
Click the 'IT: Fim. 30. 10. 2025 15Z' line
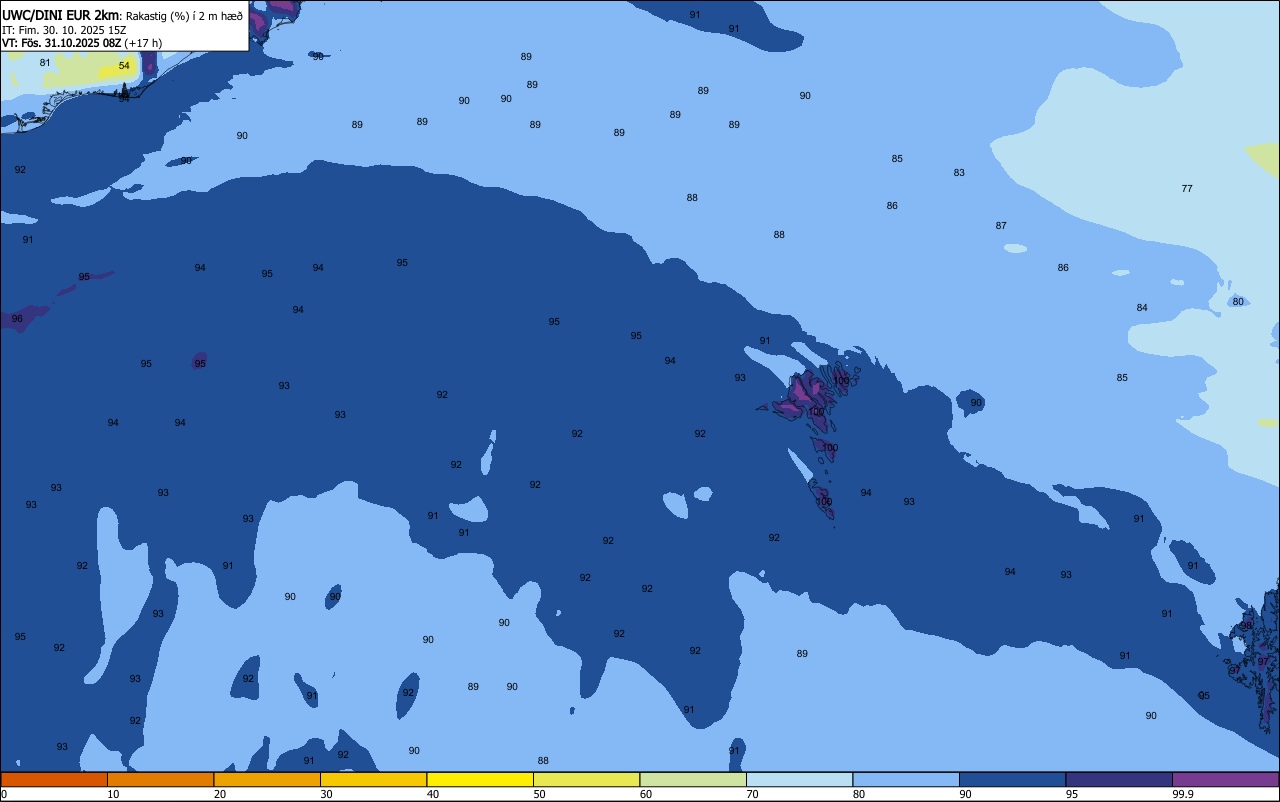coord(64,30)
